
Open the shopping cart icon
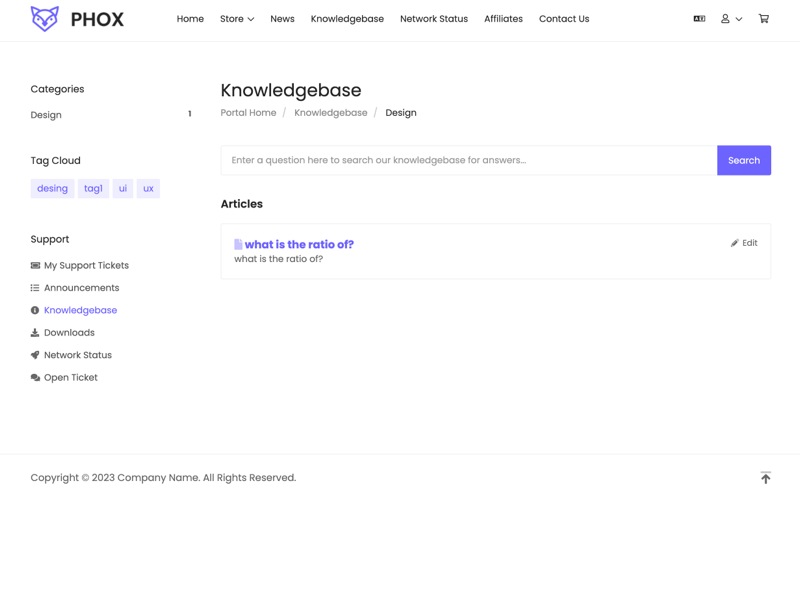pos(763,19)
